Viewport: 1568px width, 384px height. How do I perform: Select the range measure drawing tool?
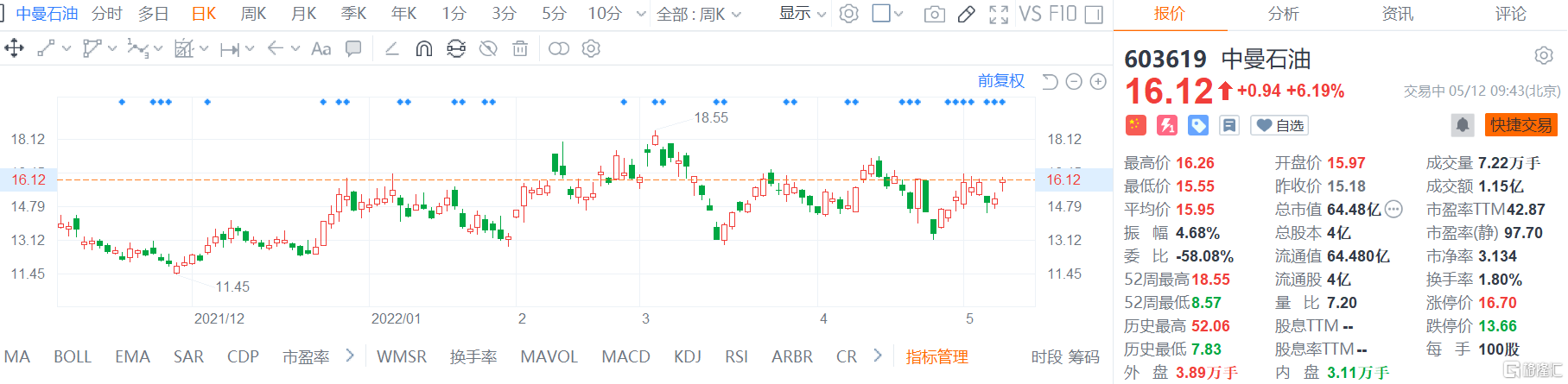tap(229, 50)
